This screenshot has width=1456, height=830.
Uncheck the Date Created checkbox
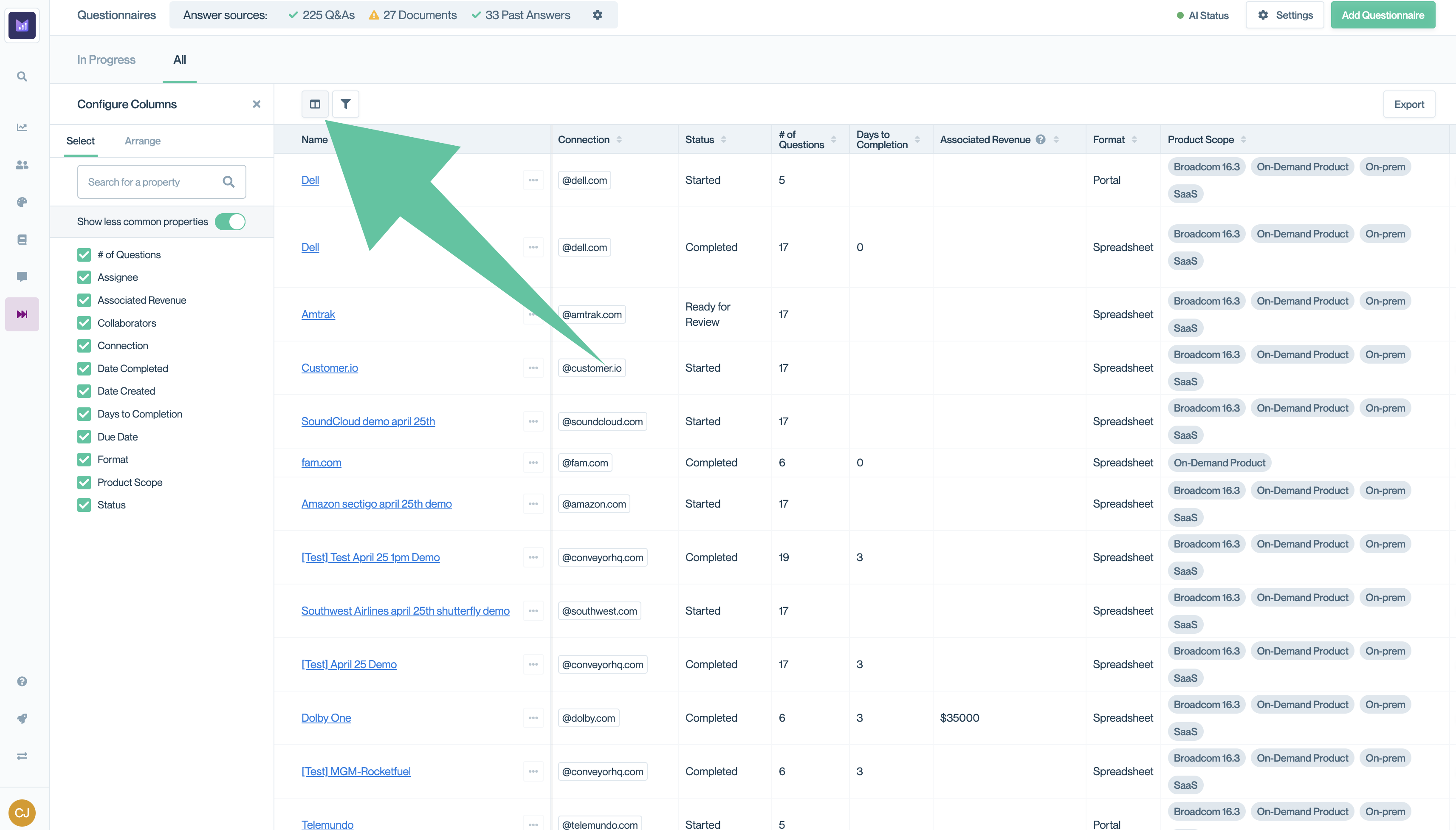84,391
